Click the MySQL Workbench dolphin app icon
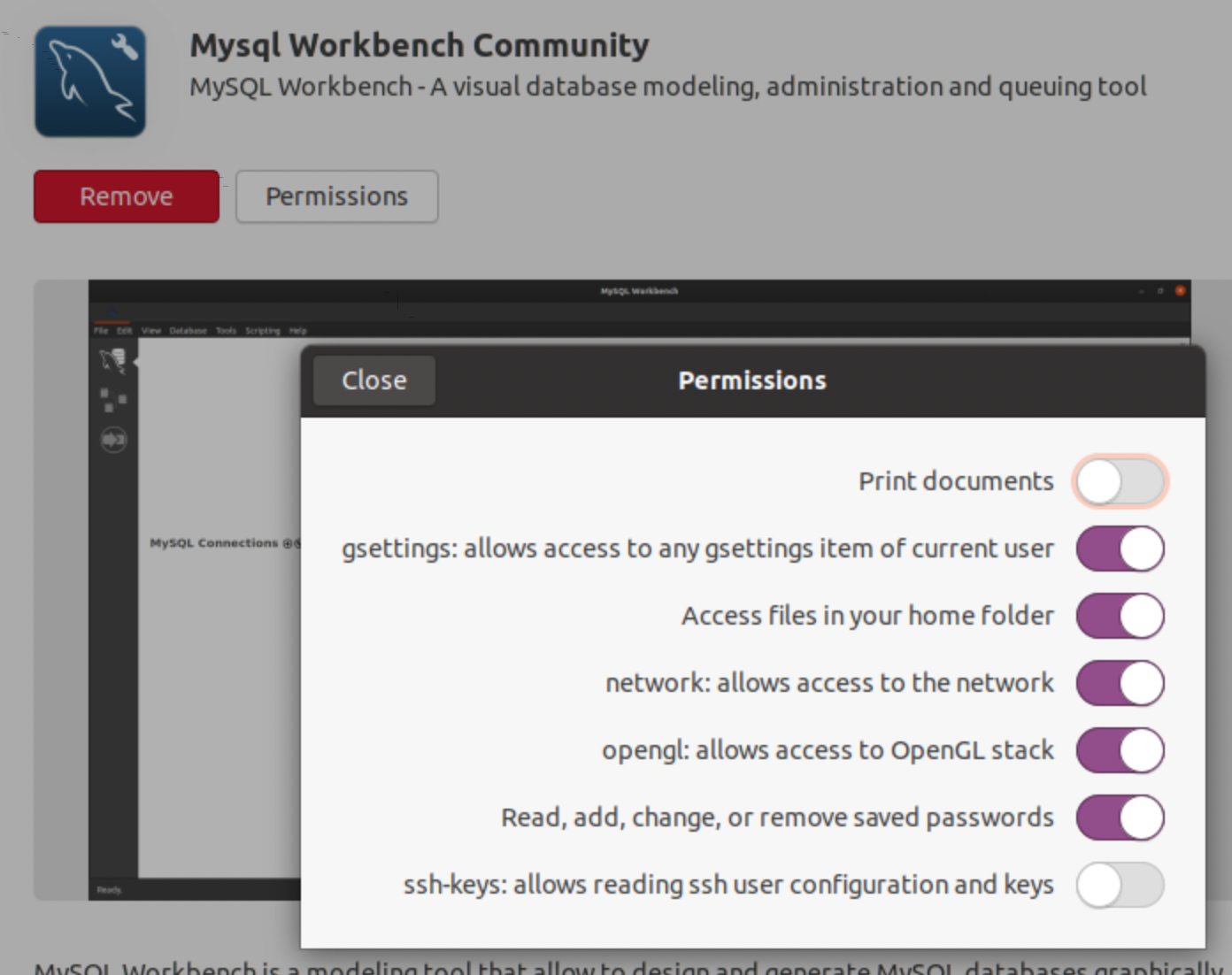This screenshot has width=1232, height=975. pyautogui.click(x=90, y=81)
